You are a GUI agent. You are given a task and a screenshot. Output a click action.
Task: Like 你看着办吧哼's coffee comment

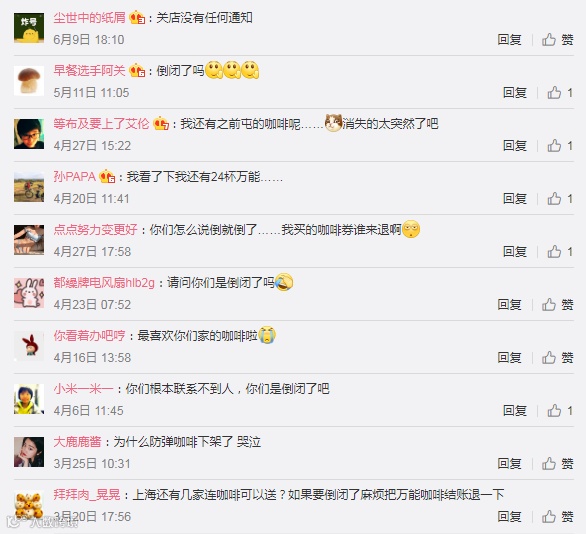click(x=557, y=358)
